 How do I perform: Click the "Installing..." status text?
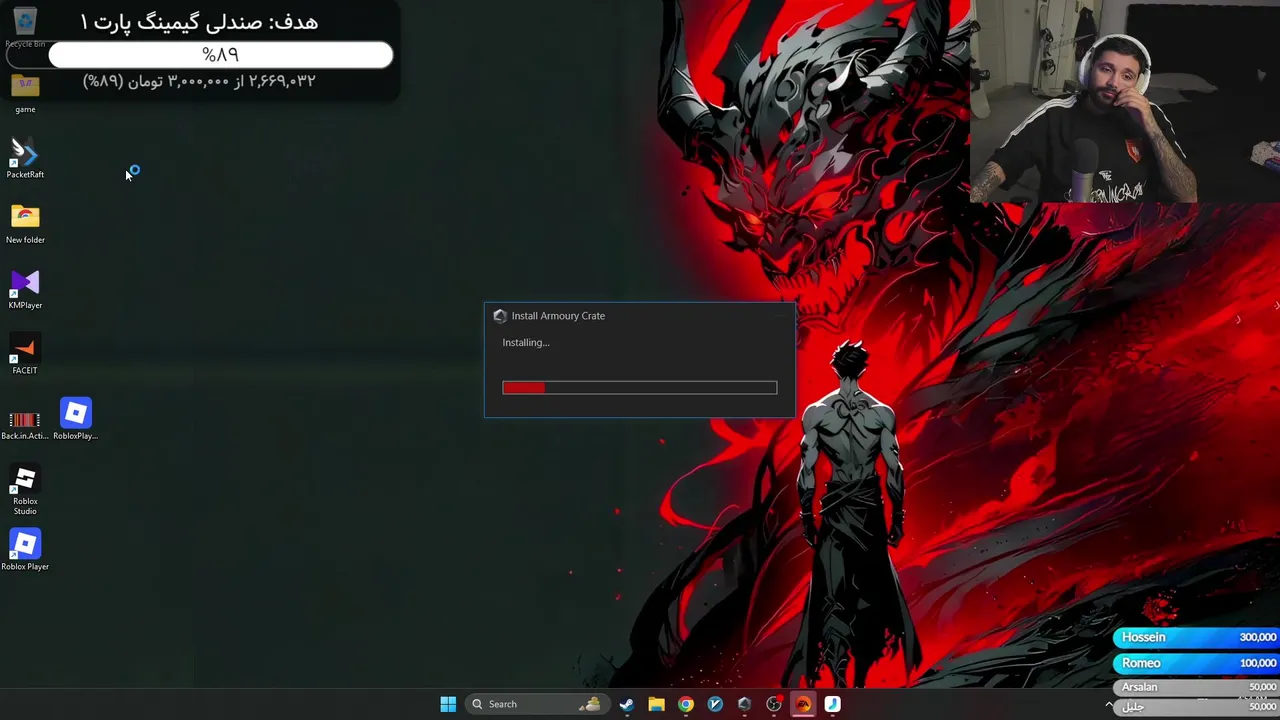[526, 343]
